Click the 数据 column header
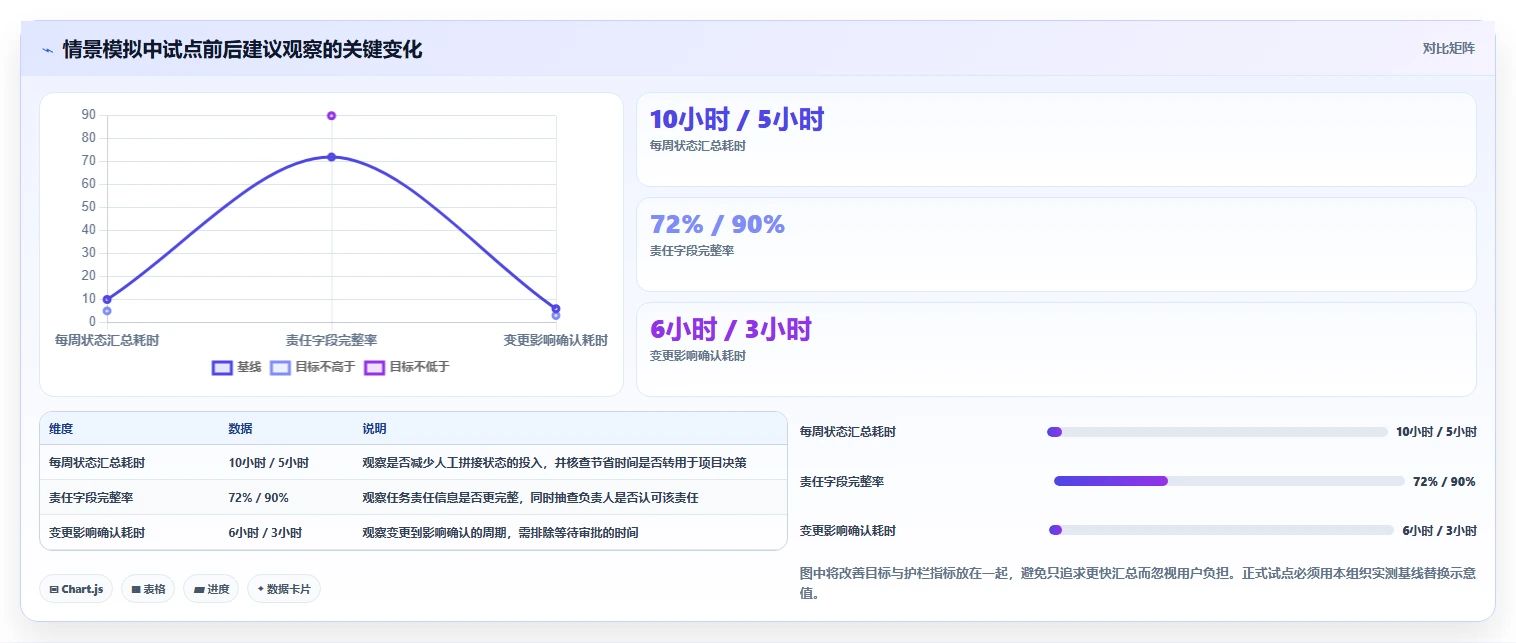This screenshot has height=643, width=1516. [x=240, y=429]
